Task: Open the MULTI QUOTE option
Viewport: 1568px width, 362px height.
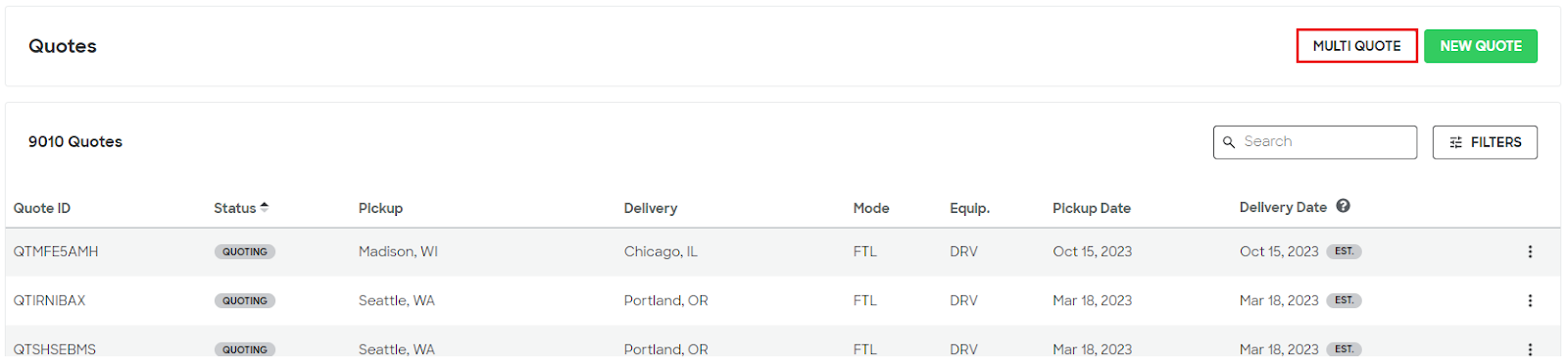Action: [x=1356, y=46]
